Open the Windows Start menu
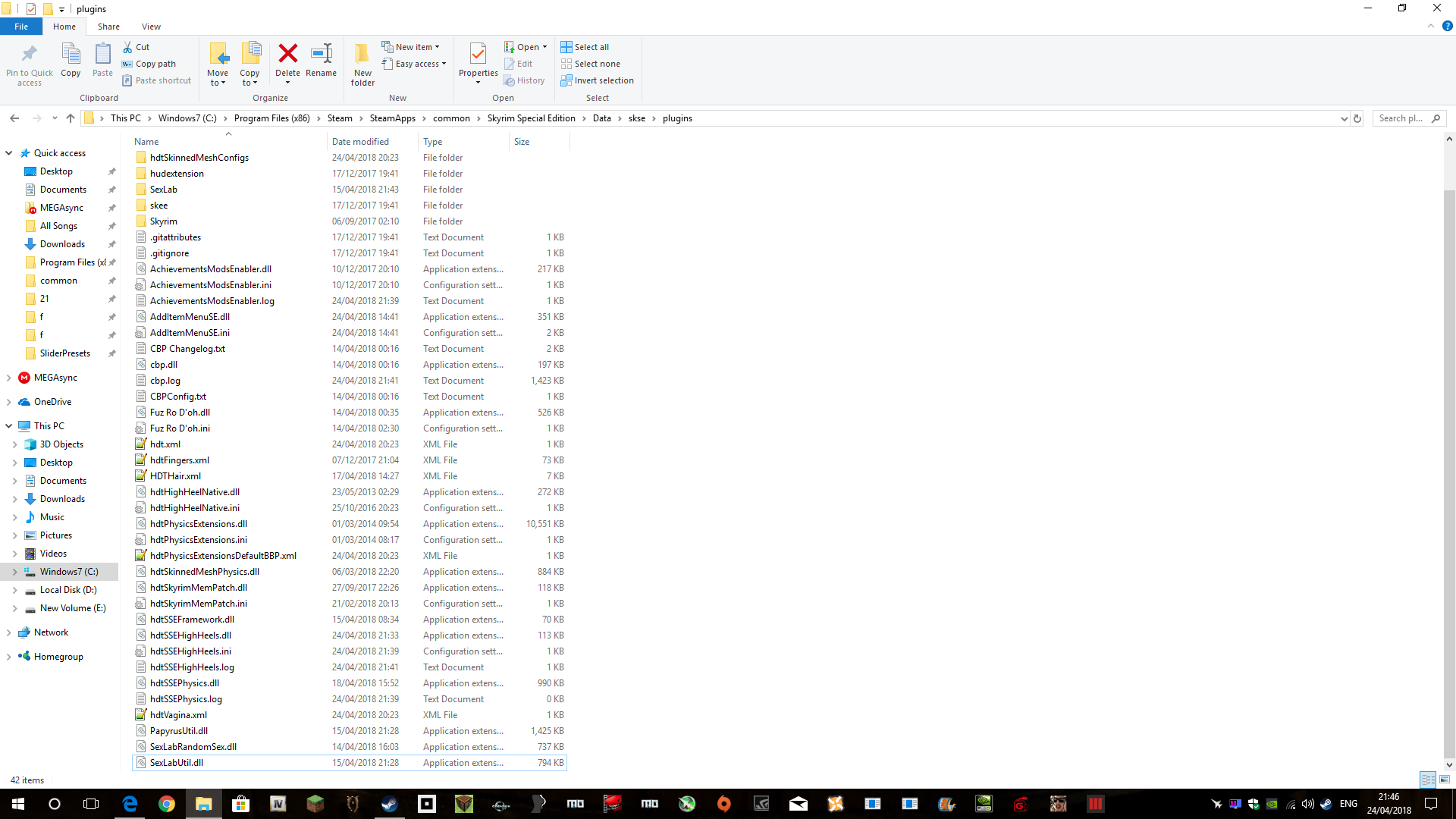The width and height of the screenshot is (1456, 819). pyautogui.click(x=18, y=804)
